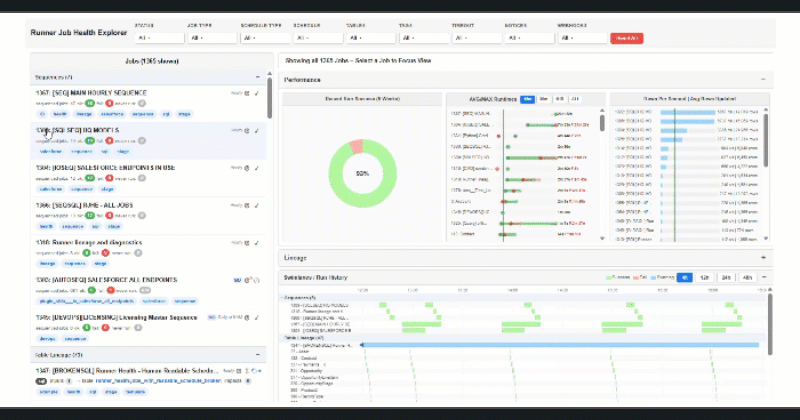Click the jobs list vertical scrollbar
The height and width of the screenshot is (420, 800).
coord(270,100)
